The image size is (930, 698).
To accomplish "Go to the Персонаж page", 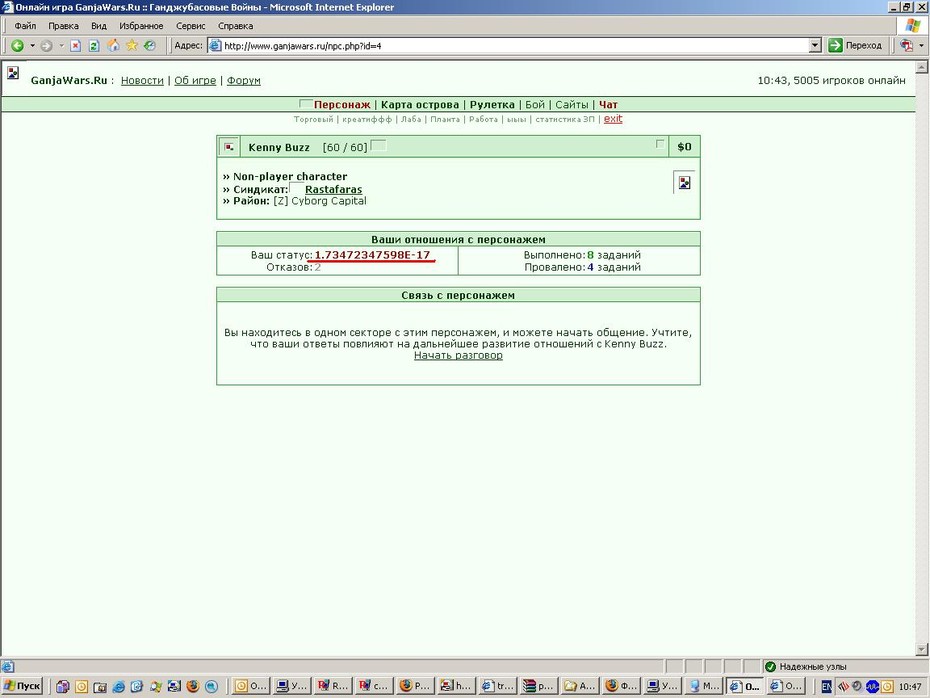I will click(x=342, y=104).
